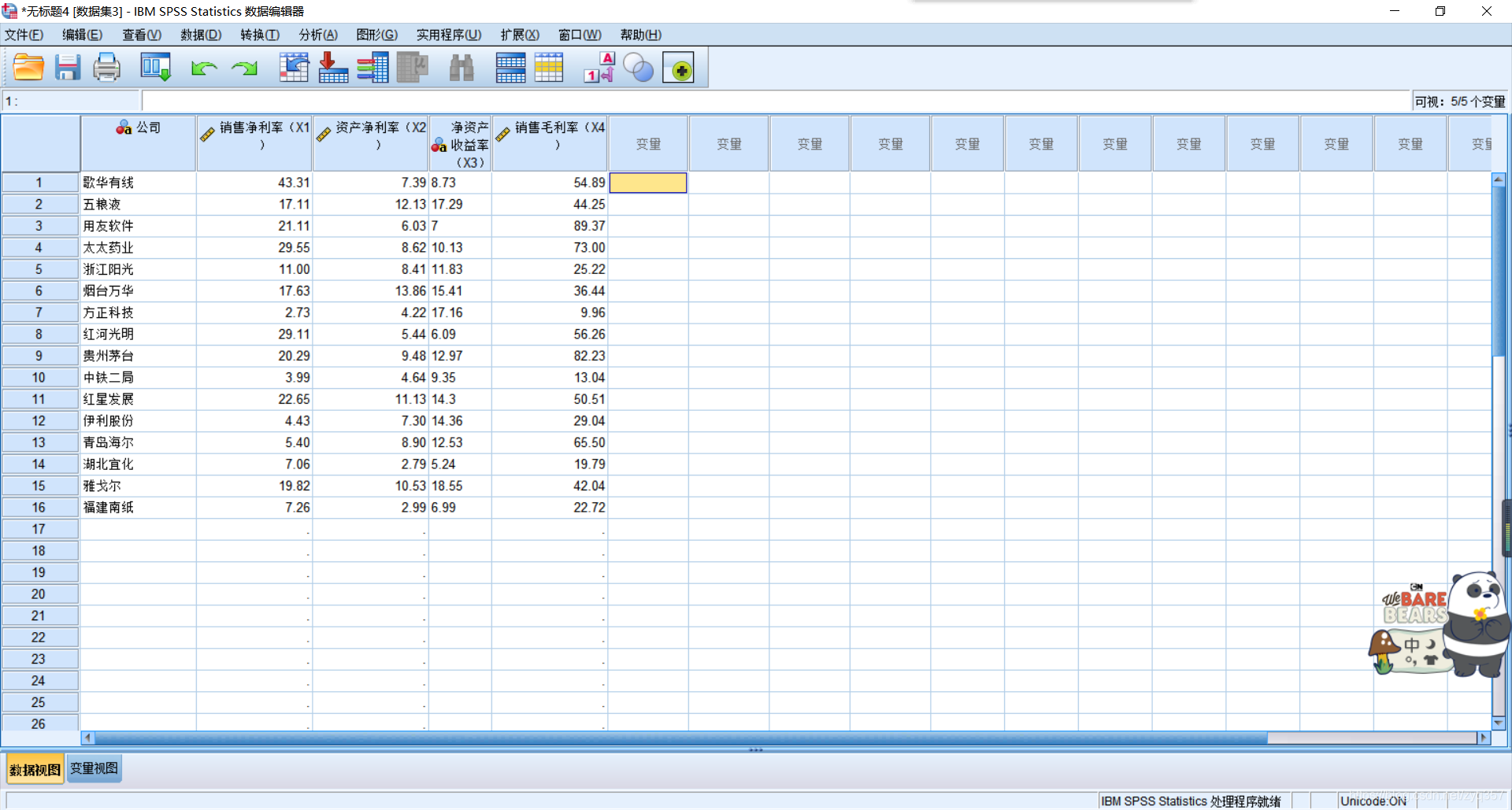Click the Go to case icon
Screen dimensions: 1512x810
[x=294, y=68]
